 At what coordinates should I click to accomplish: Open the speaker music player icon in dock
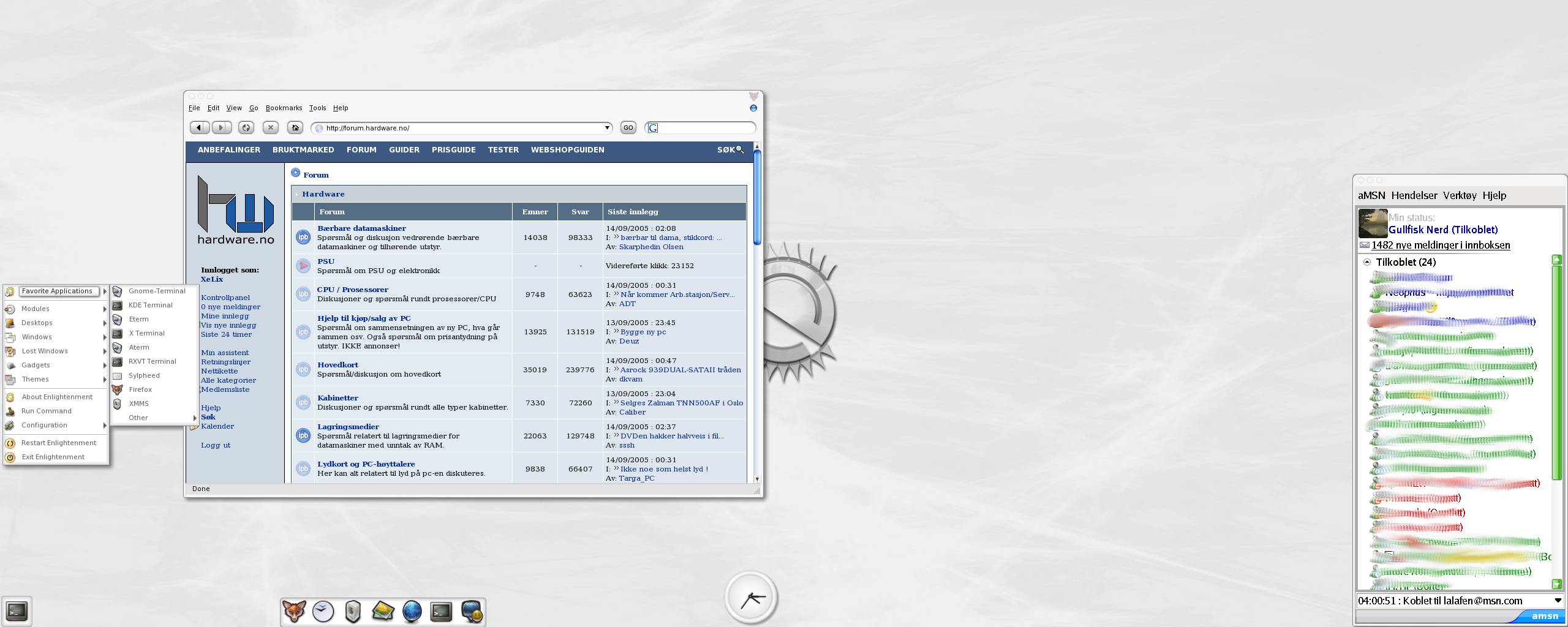[x=353, y=611]
